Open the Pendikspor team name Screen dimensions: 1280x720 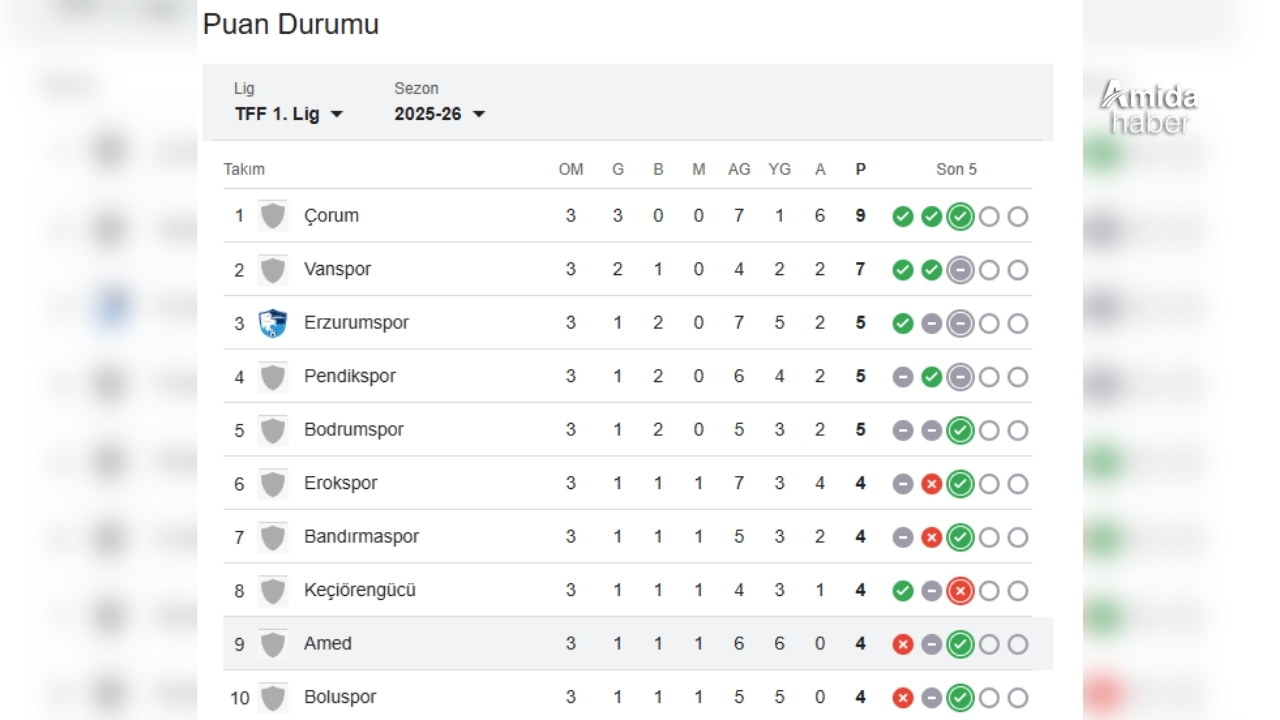point(350,377)
